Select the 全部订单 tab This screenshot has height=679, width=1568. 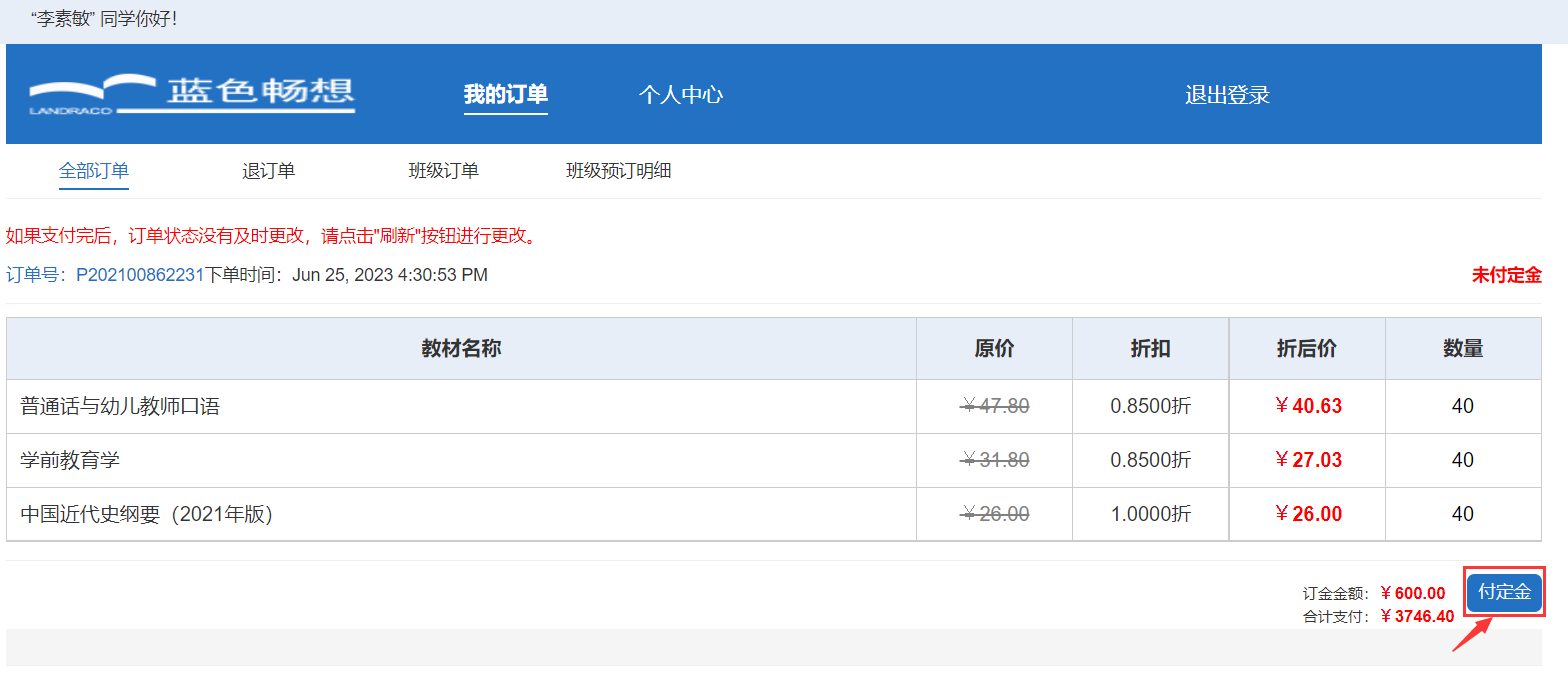point(94,171)
